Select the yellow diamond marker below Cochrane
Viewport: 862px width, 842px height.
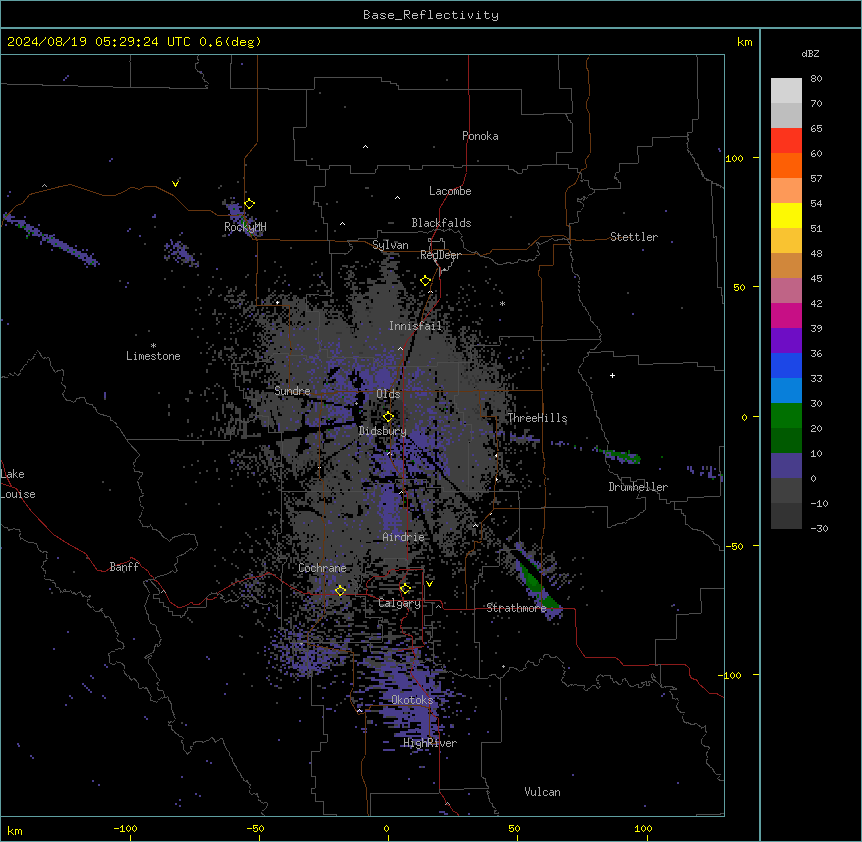340,591
